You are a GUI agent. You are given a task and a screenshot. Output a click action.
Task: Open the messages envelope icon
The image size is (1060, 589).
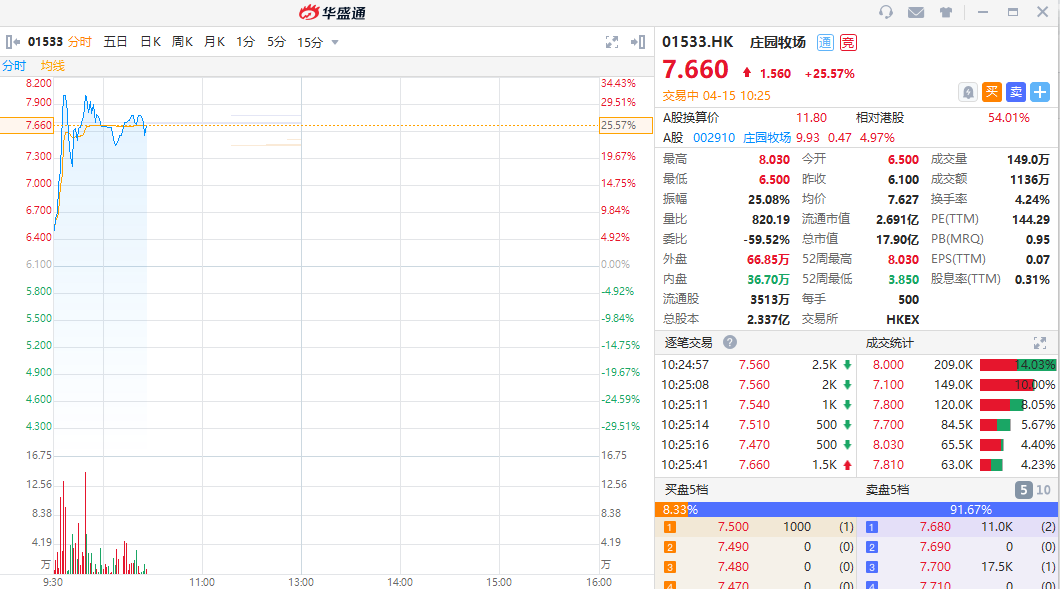[x=916, y=12]
